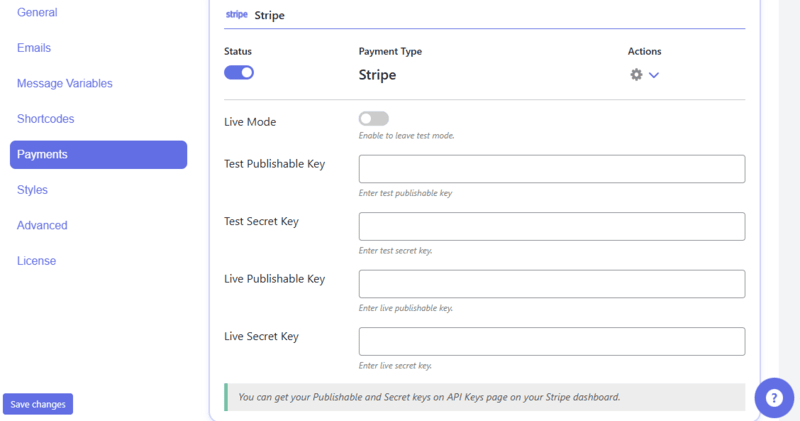This screenshot has height=421, width=800.
Task: Open Stripe settings gear icon
Action: click(x=636, y=75)
